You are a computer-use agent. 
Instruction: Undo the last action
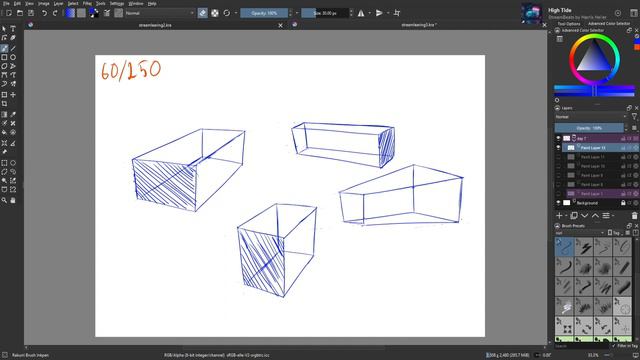coord(44,13)
